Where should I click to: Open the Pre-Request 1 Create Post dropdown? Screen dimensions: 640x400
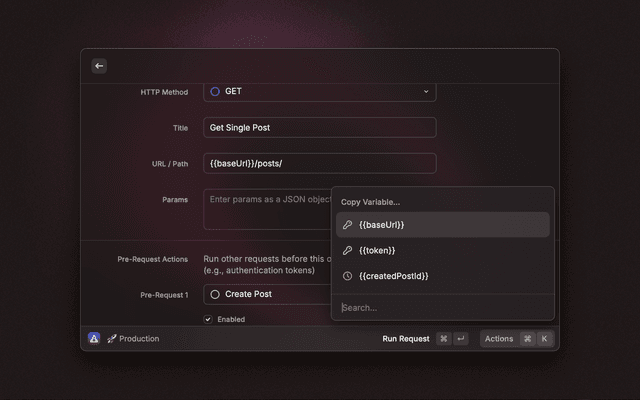click(x=267, y=294)
